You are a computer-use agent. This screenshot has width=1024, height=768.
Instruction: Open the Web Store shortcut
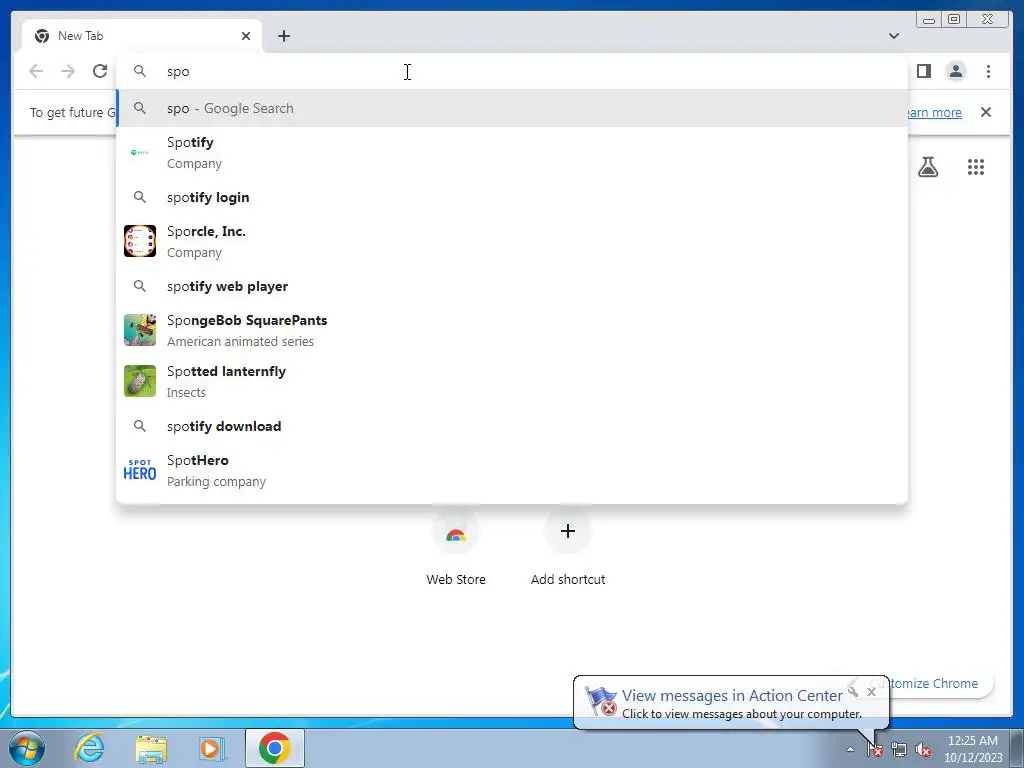pyautogui.click(x=456, y=547)
